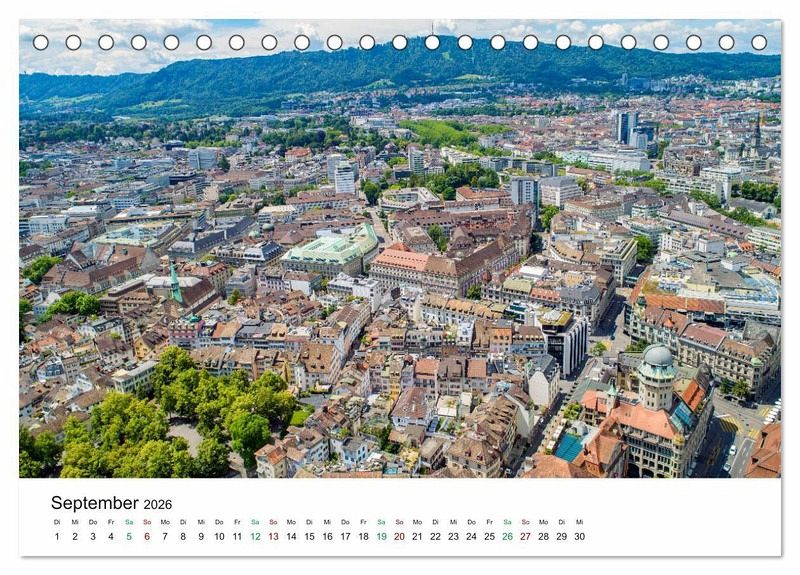Screen dimensions: 800x575
Task: Click the domed tower building in photo
Action: click(x=657, y=370)
